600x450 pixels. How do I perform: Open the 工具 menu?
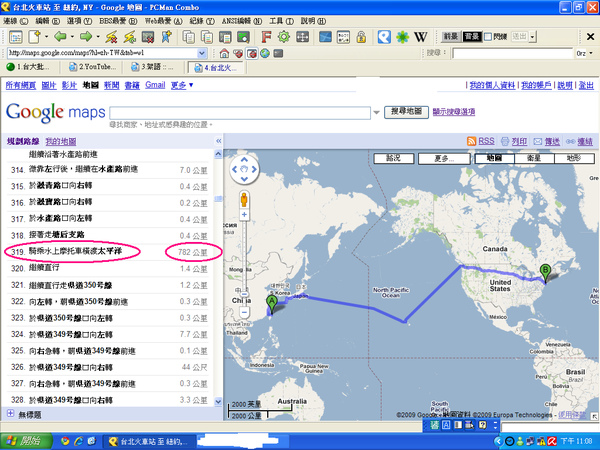pos(282,21)
